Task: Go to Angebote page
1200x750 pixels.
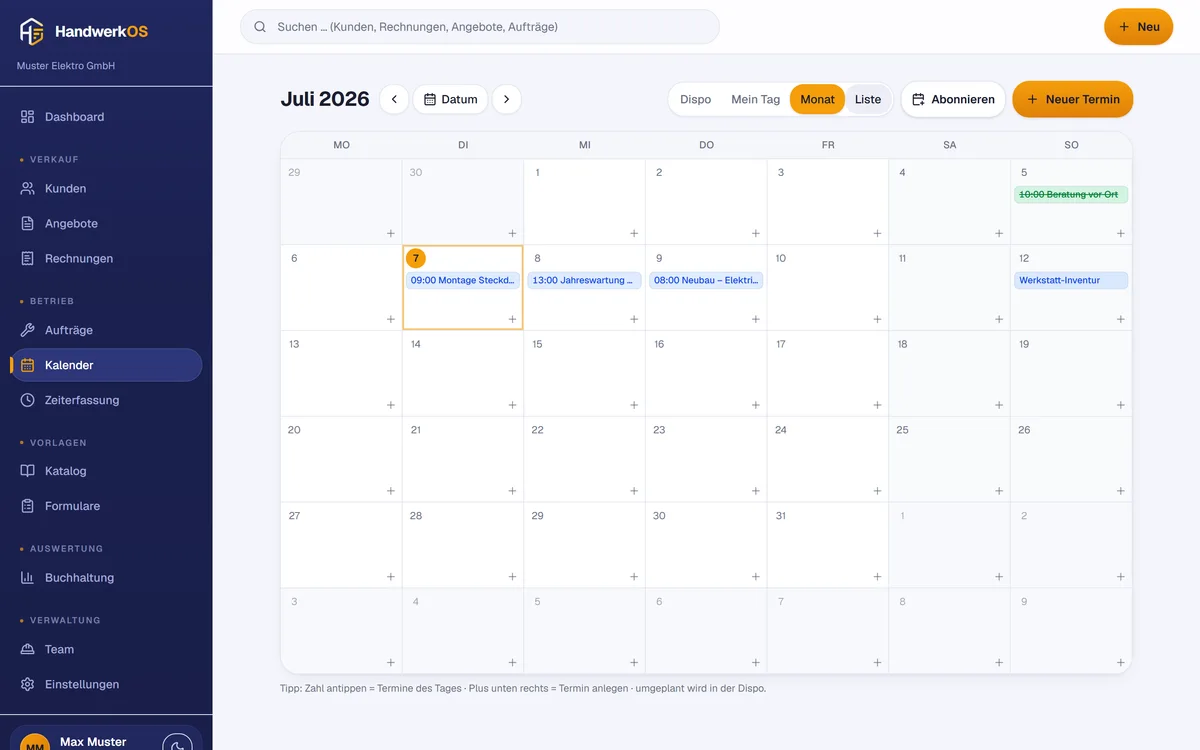Action: click(x=106, y=223)
